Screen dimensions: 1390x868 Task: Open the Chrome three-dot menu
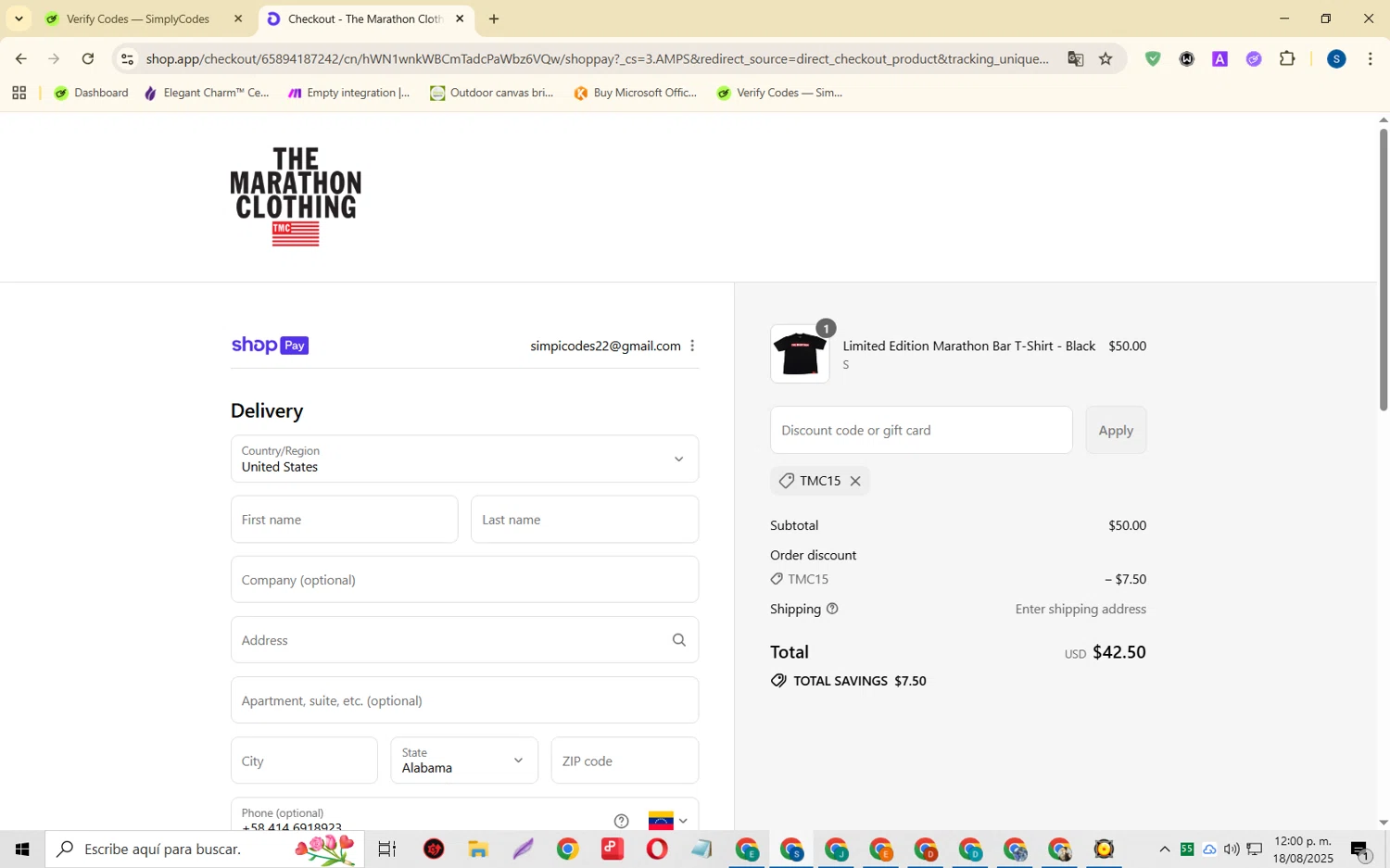[x=1371, y=59]
